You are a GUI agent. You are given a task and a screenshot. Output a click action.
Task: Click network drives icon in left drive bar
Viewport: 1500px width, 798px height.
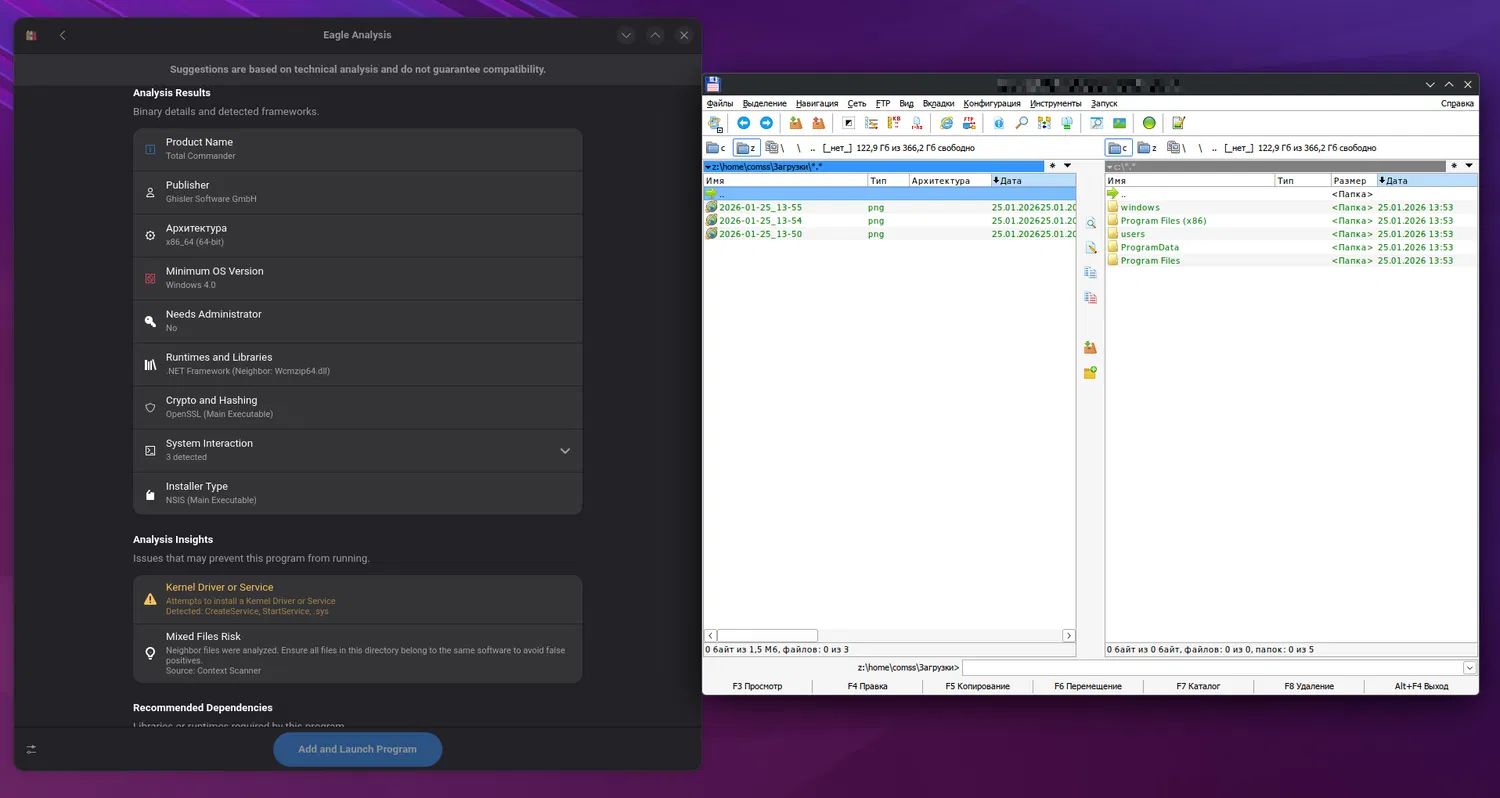click(772, 148)
